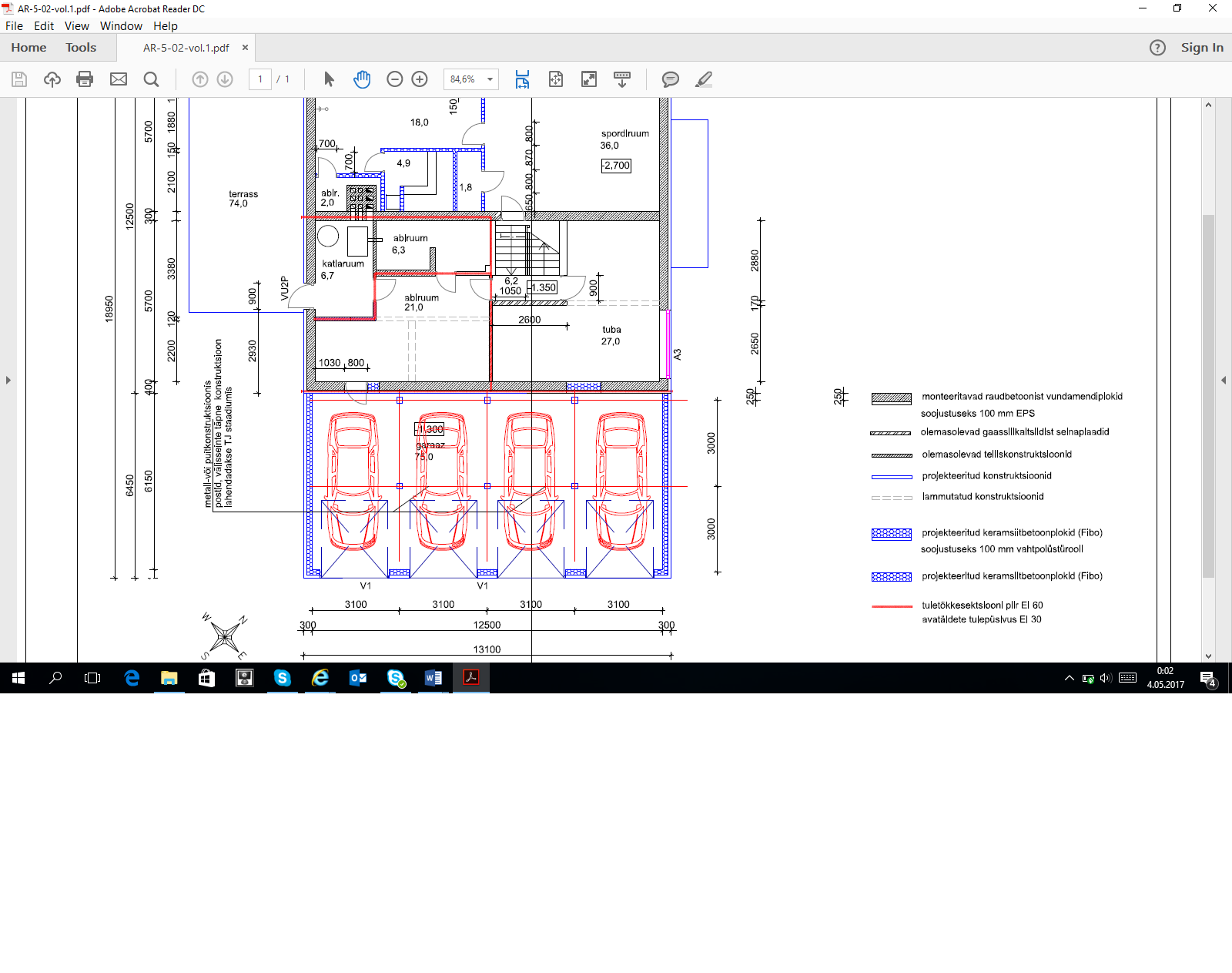The image size is (1232, 973).
Task: Activate the arrow Selection tool
Action: (330, 79)
